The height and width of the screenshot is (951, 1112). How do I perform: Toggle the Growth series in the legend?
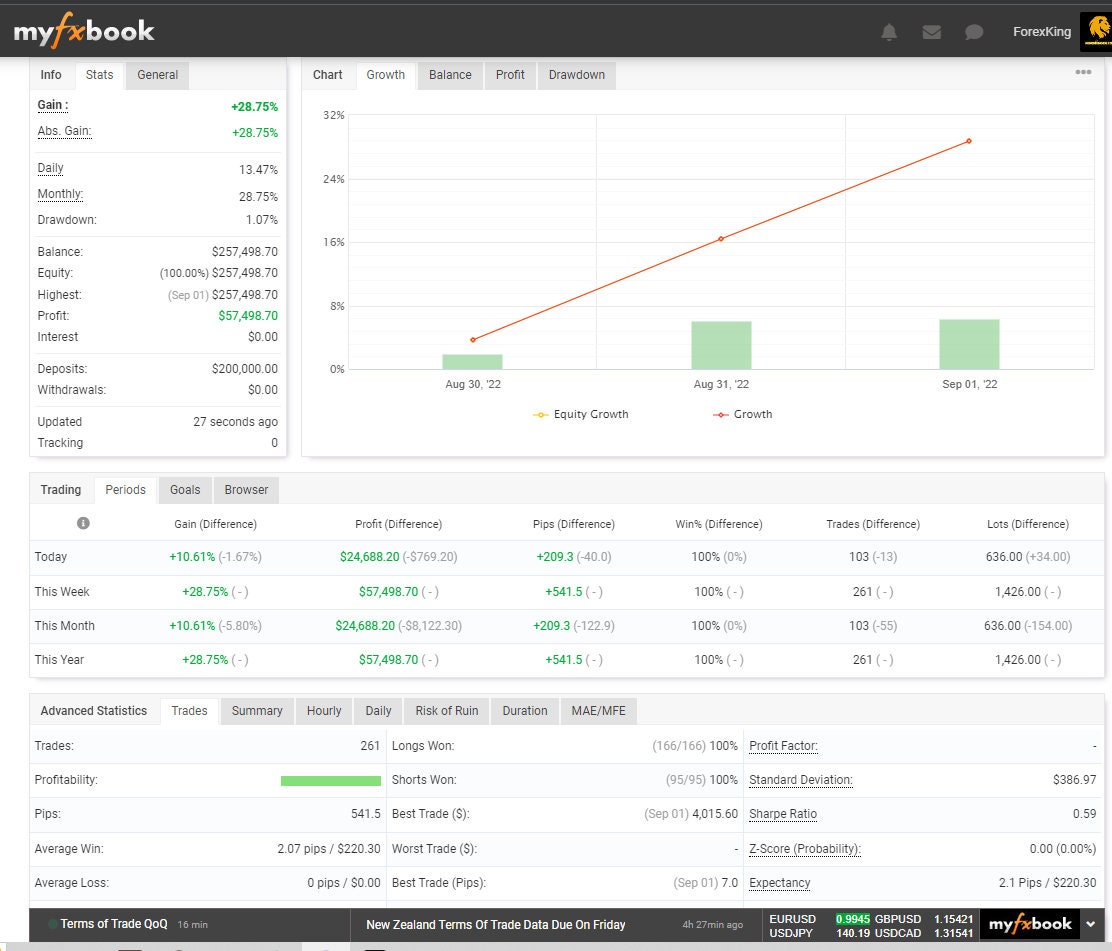pos(742,413)
